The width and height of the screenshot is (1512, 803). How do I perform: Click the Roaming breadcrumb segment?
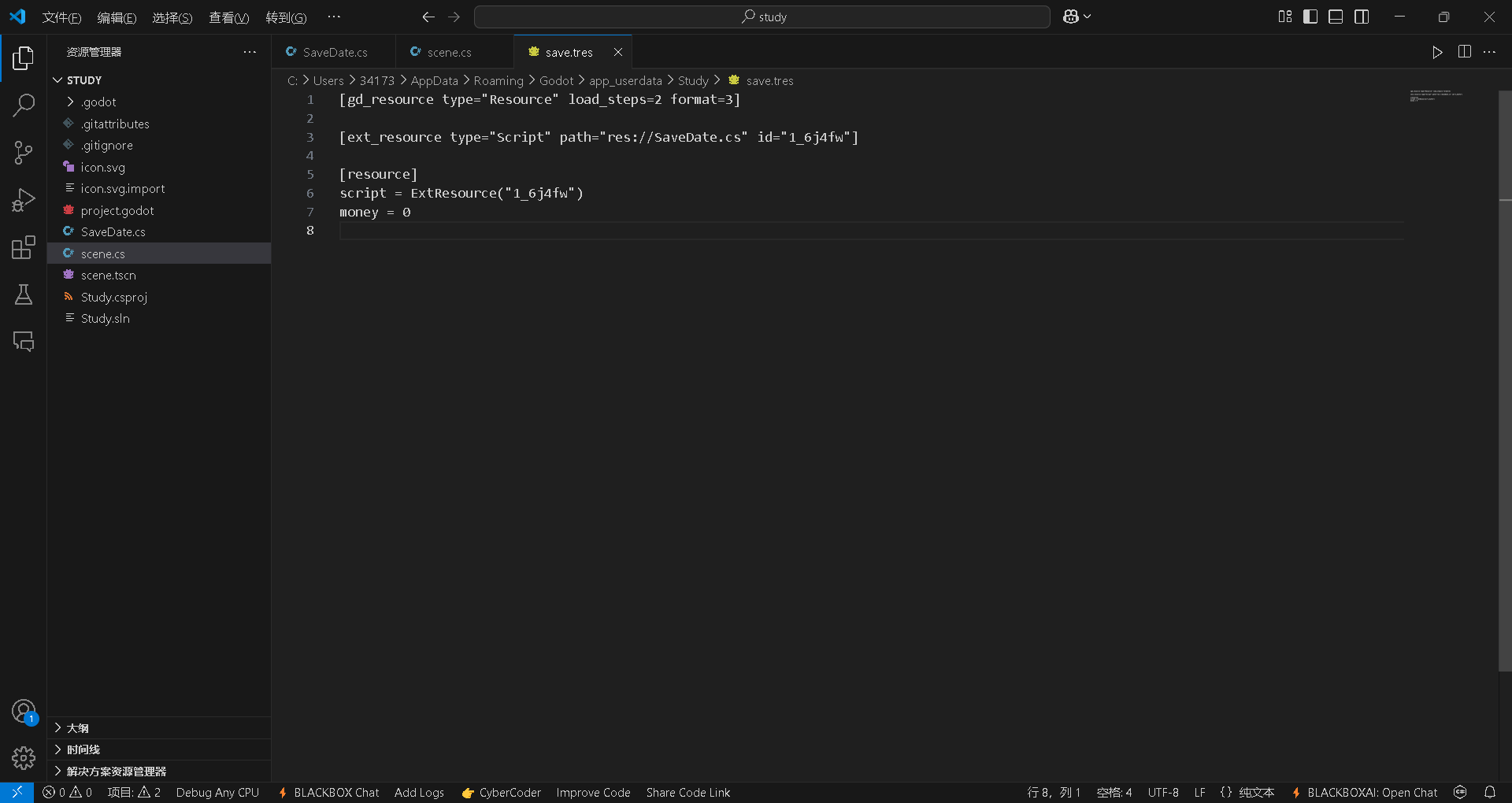(498, 80)
